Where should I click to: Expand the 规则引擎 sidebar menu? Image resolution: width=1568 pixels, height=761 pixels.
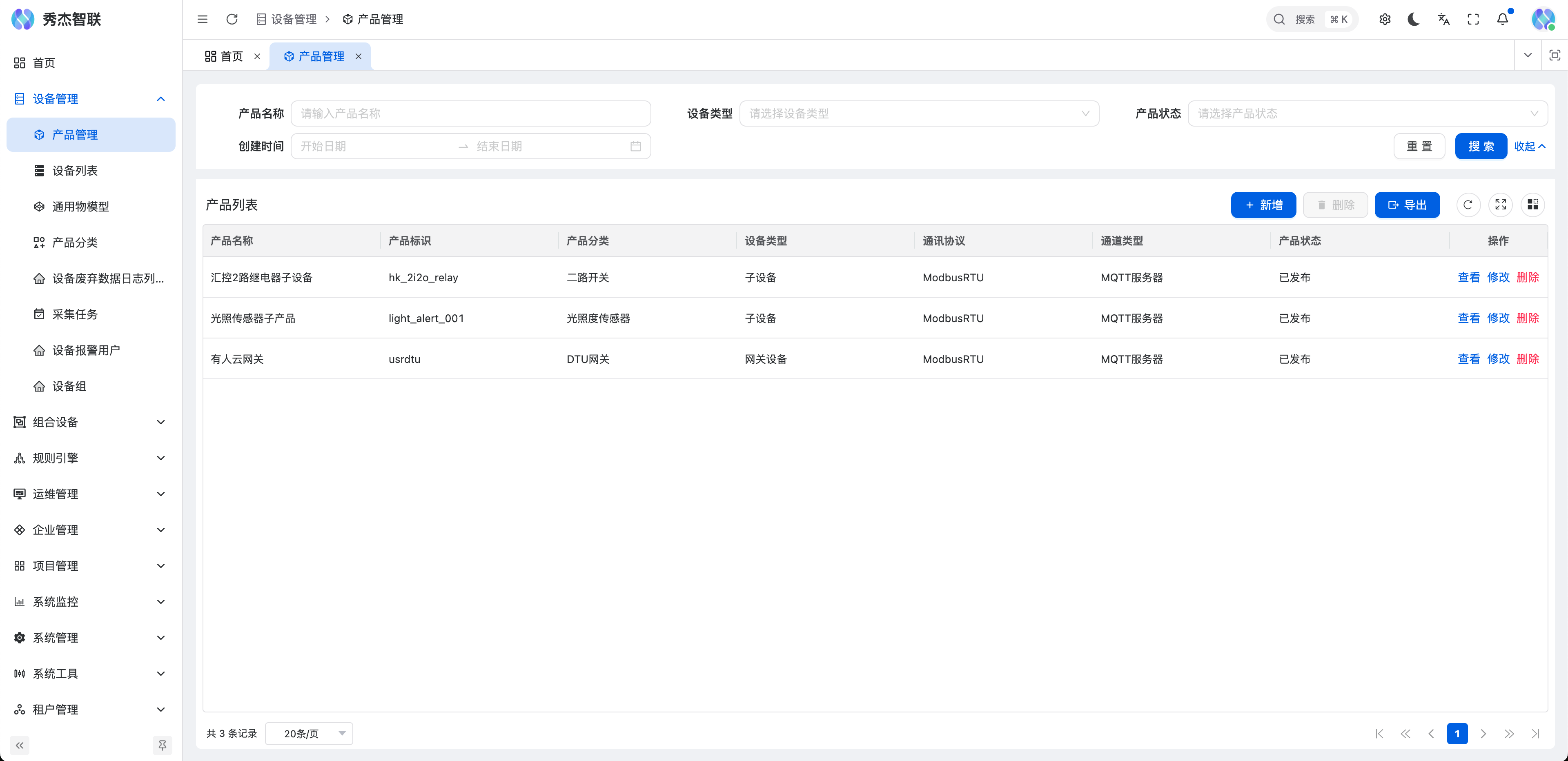(x=90, y=458)
